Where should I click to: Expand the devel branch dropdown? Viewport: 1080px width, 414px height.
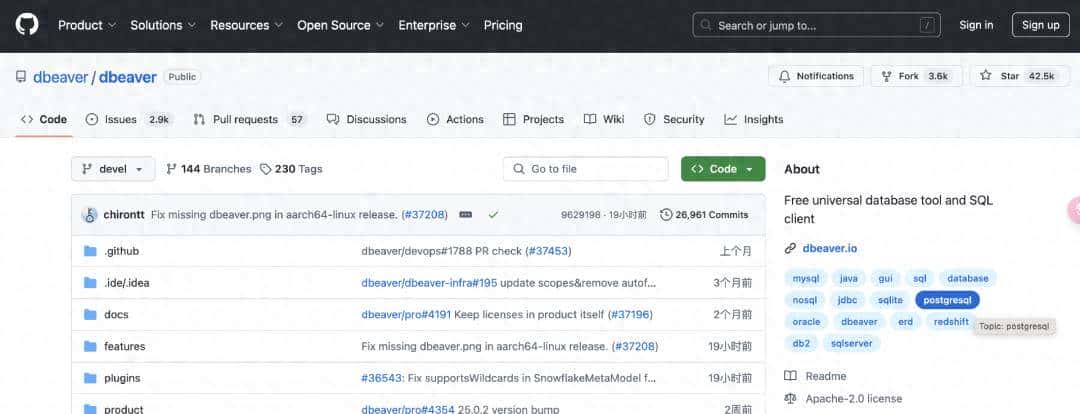click(x=113, y=169)
